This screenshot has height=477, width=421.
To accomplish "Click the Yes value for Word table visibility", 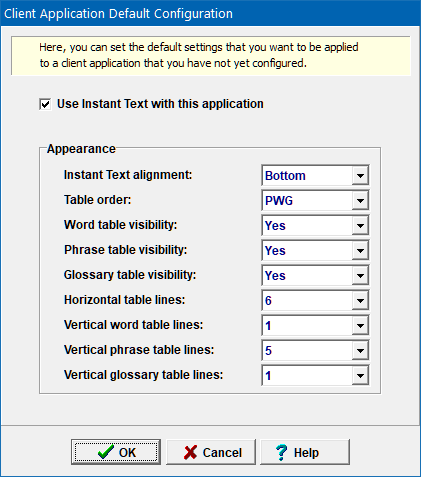I will 275,226.
